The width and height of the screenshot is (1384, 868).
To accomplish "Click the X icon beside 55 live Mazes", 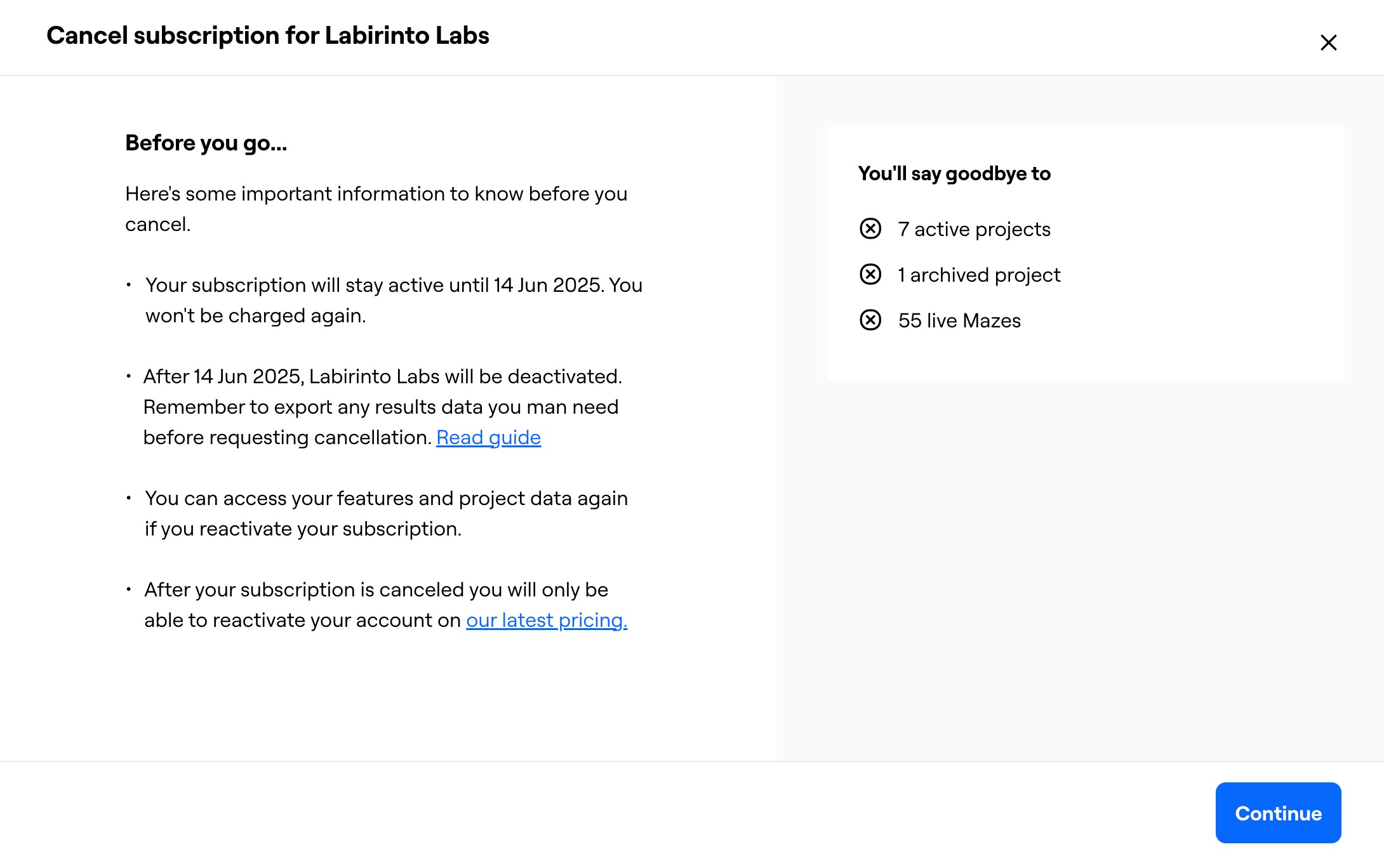I will [870, 320].
